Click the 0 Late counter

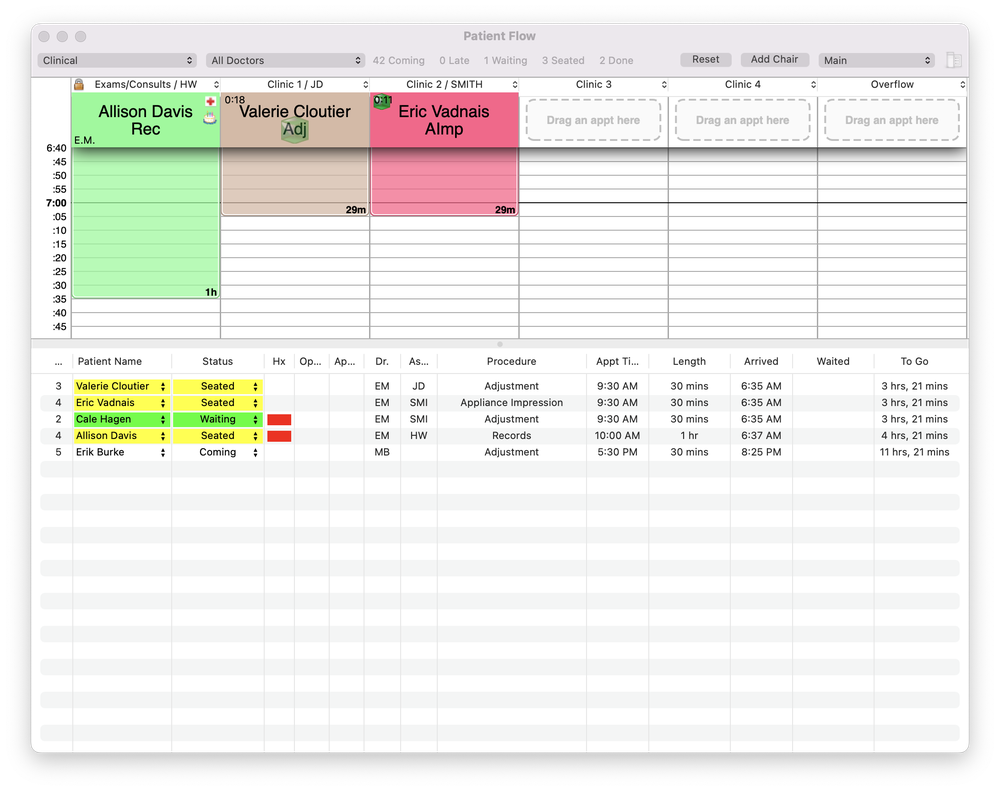454,61
